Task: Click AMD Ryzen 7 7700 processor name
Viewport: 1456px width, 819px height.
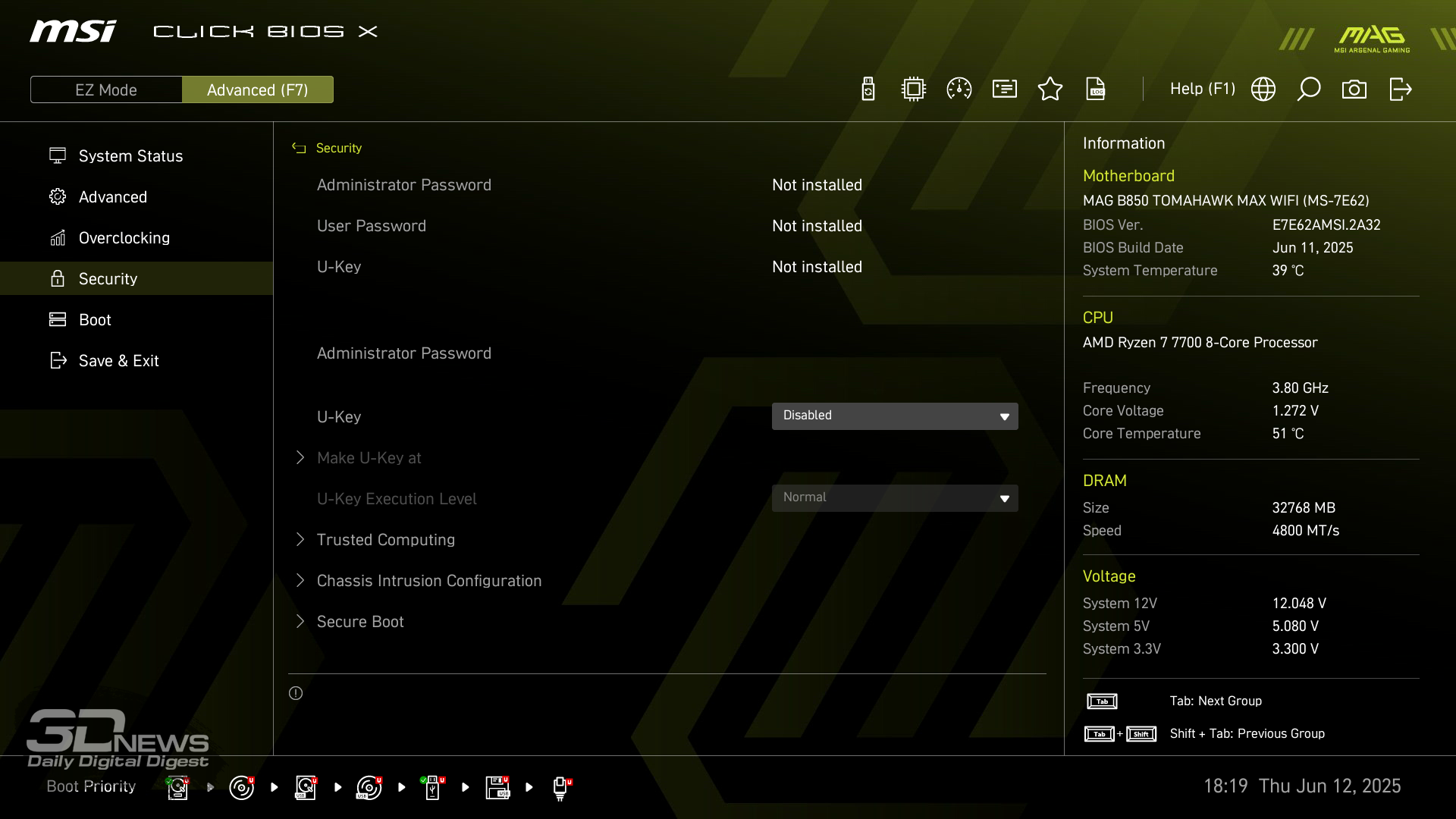Action: coord(1200,342)
